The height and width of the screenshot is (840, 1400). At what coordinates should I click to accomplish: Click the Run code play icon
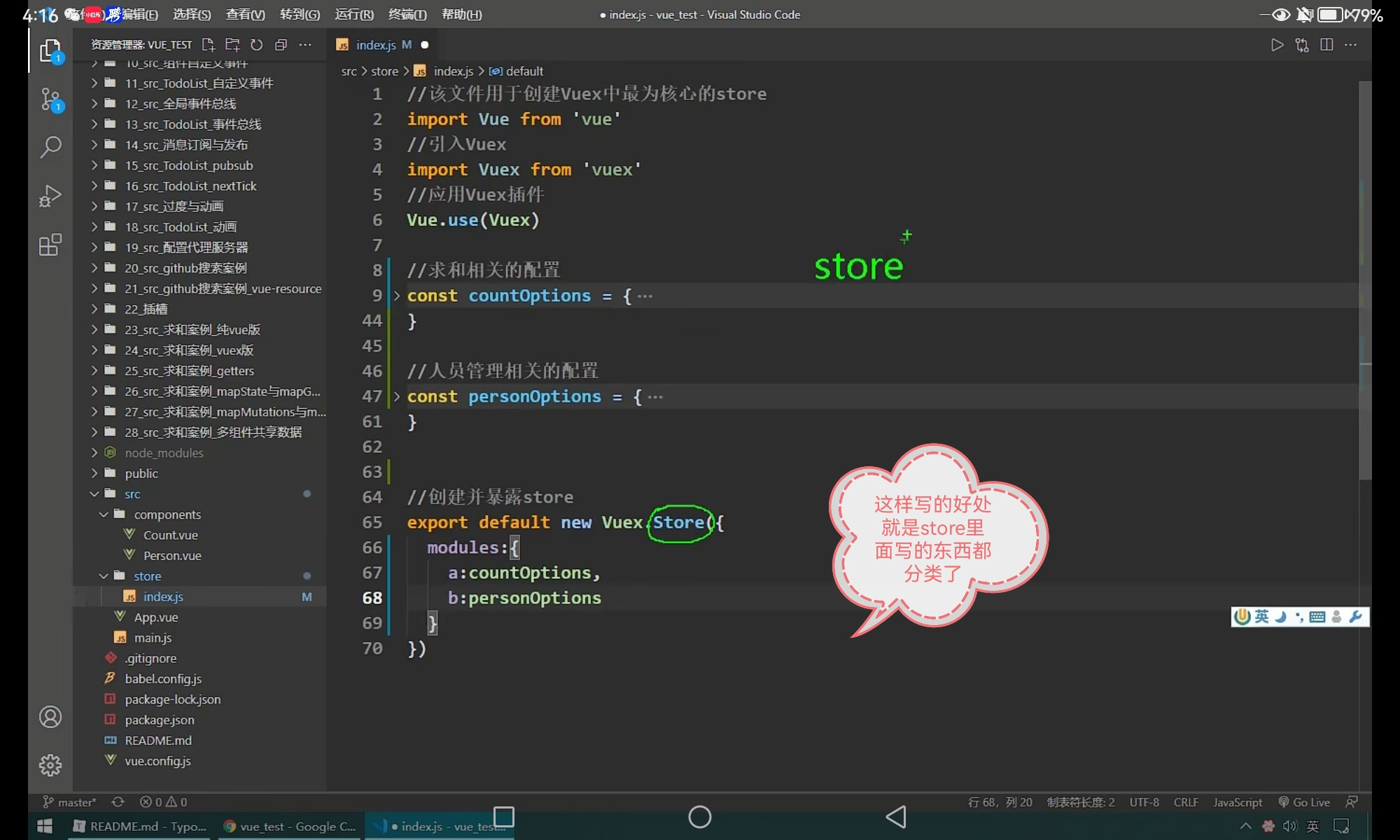pyautogui.click(x=1277, y=45)
